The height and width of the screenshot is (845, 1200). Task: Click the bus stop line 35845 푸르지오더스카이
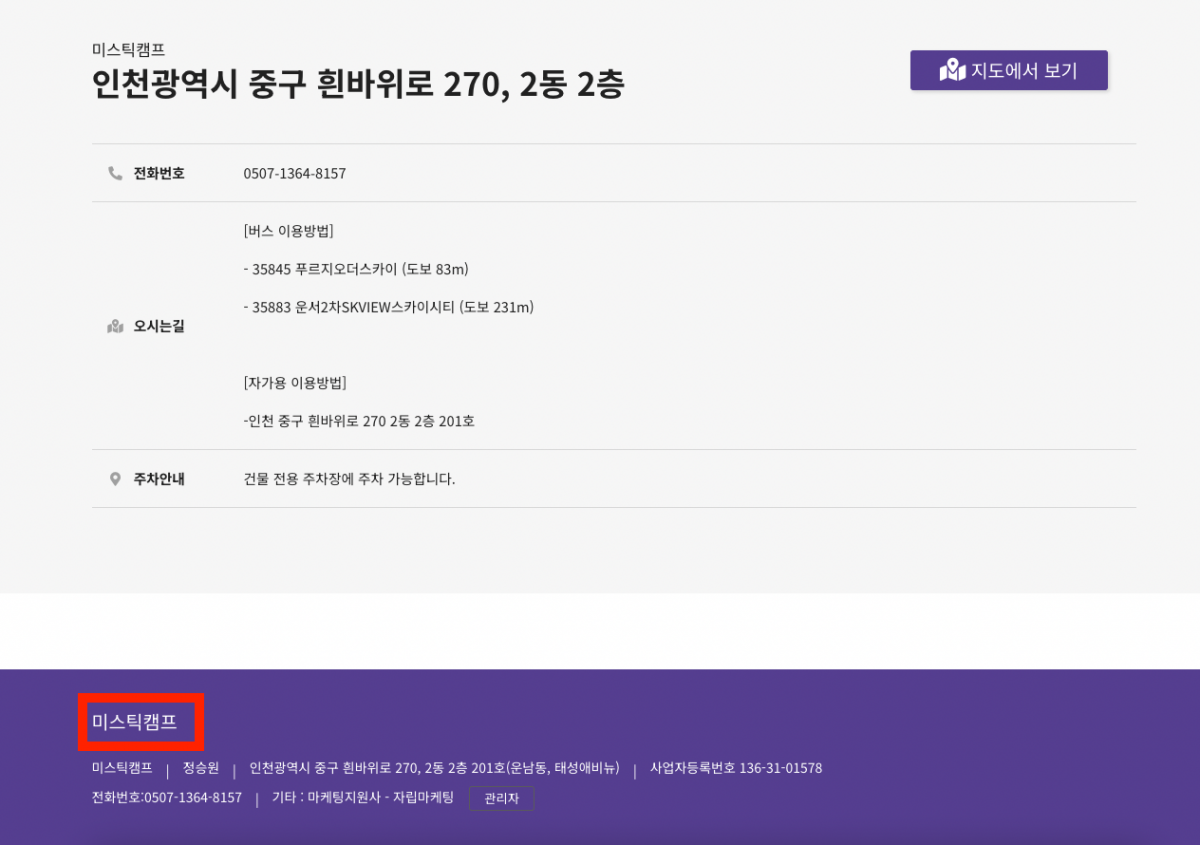356,269
